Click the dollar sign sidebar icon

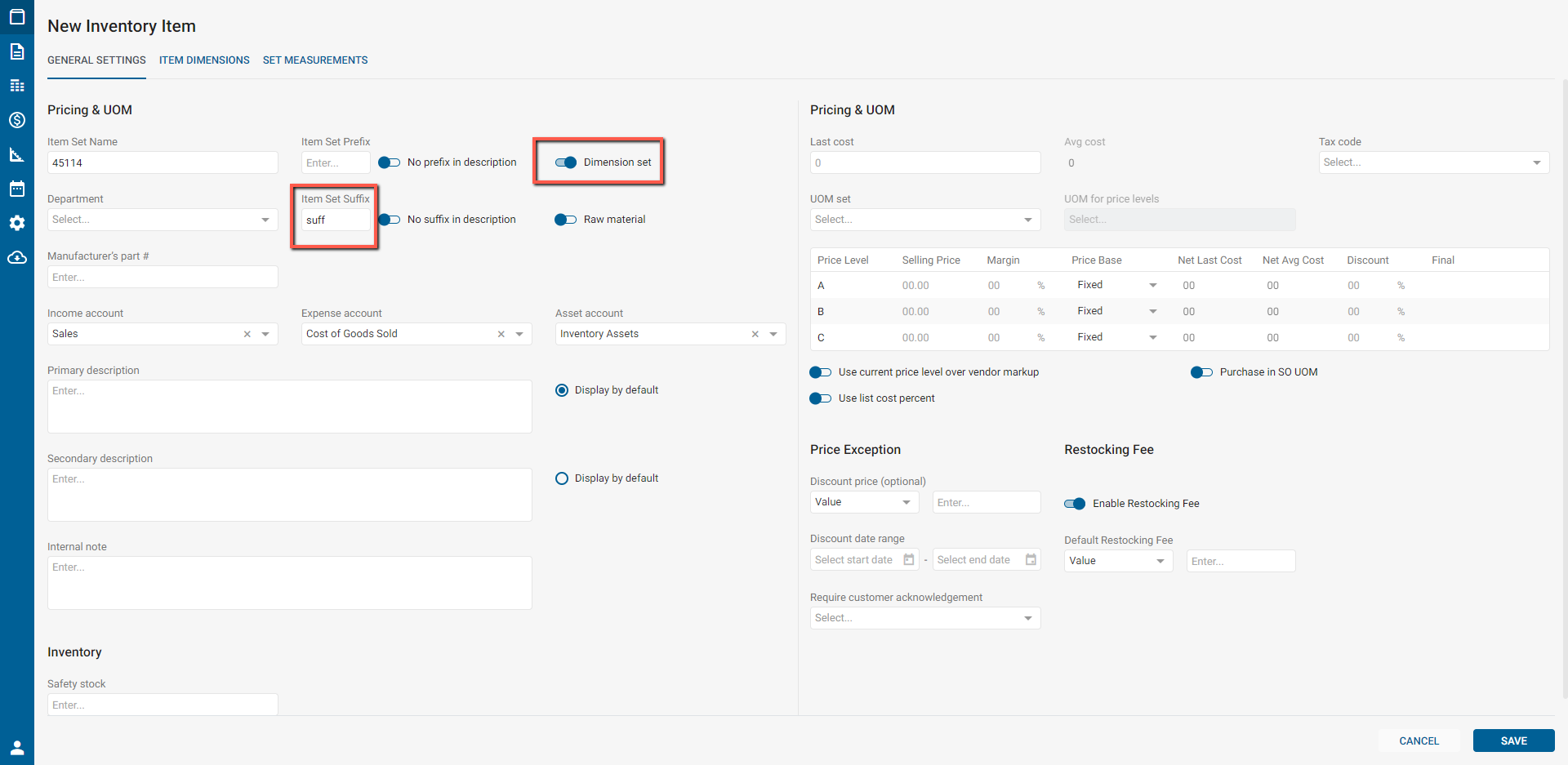click(16, 120)
